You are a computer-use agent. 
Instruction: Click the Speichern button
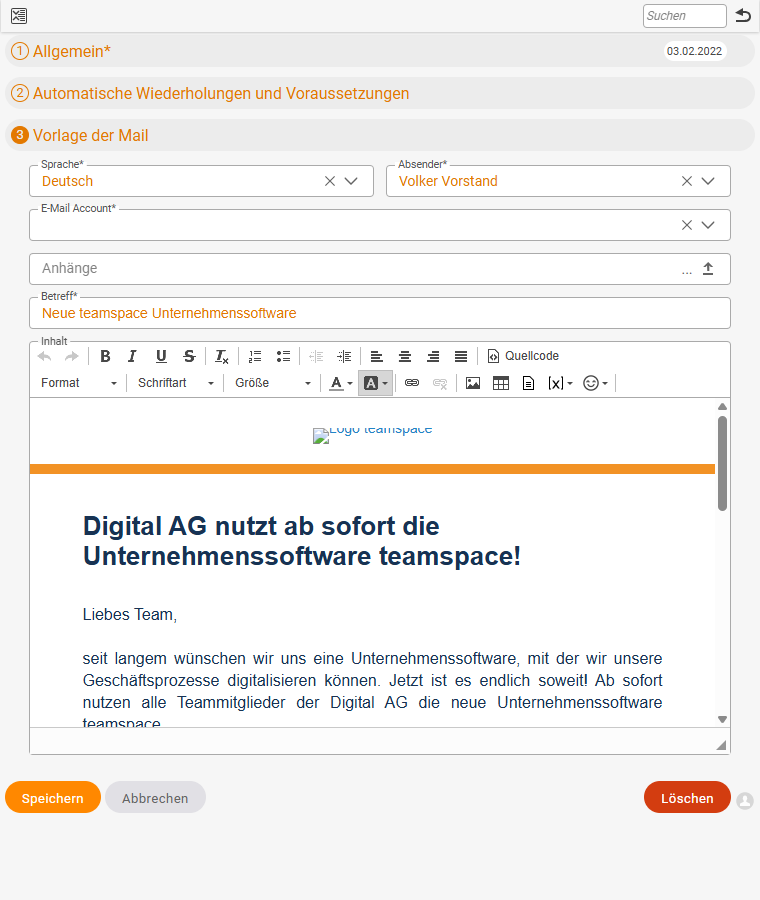click(53, 797)
